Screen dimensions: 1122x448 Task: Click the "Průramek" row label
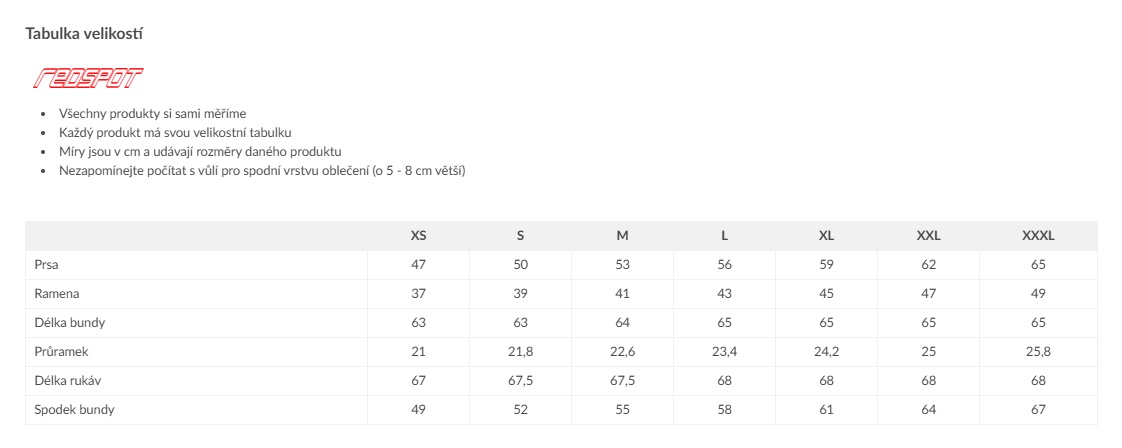point(62,352)
